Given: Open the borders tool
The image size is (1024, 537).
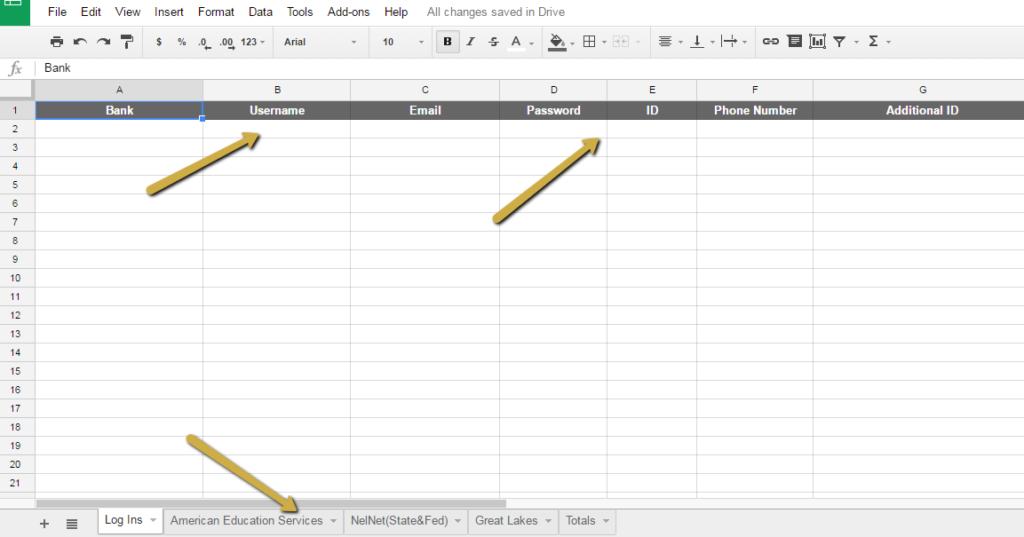Looking at the screenshot, I should coord(589,42).
